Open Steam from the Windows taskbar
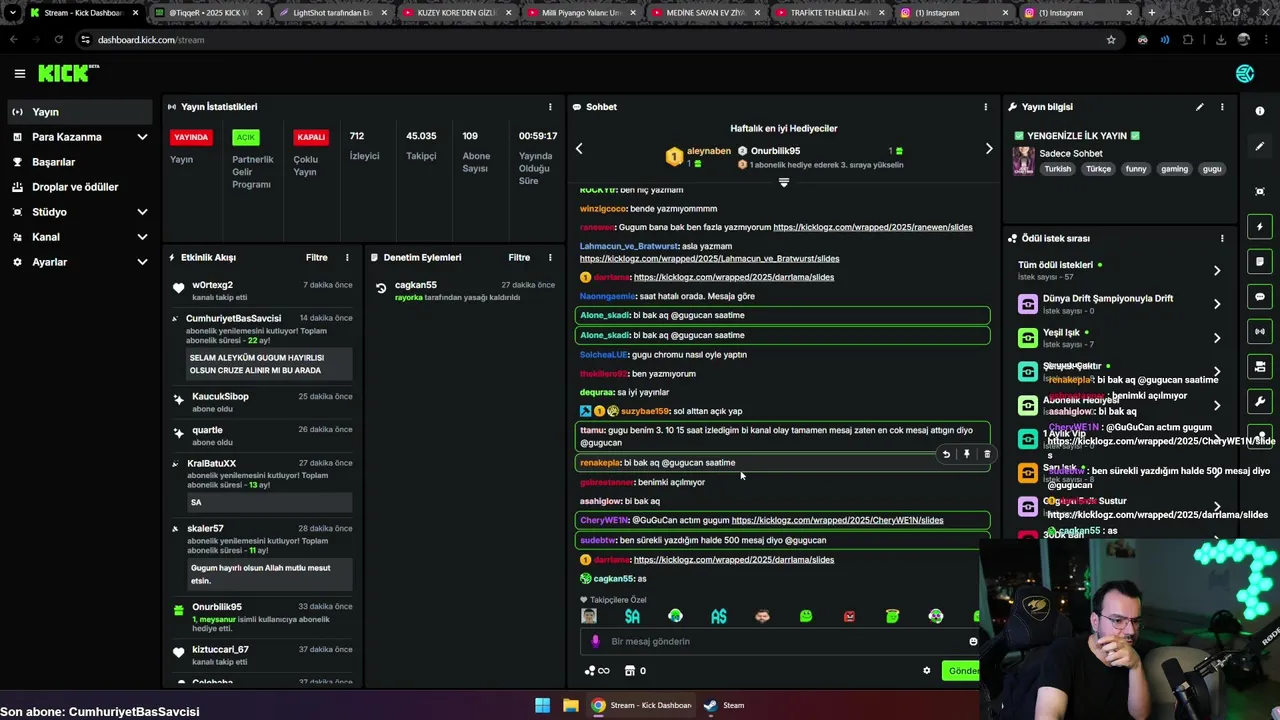 (724, 705)
